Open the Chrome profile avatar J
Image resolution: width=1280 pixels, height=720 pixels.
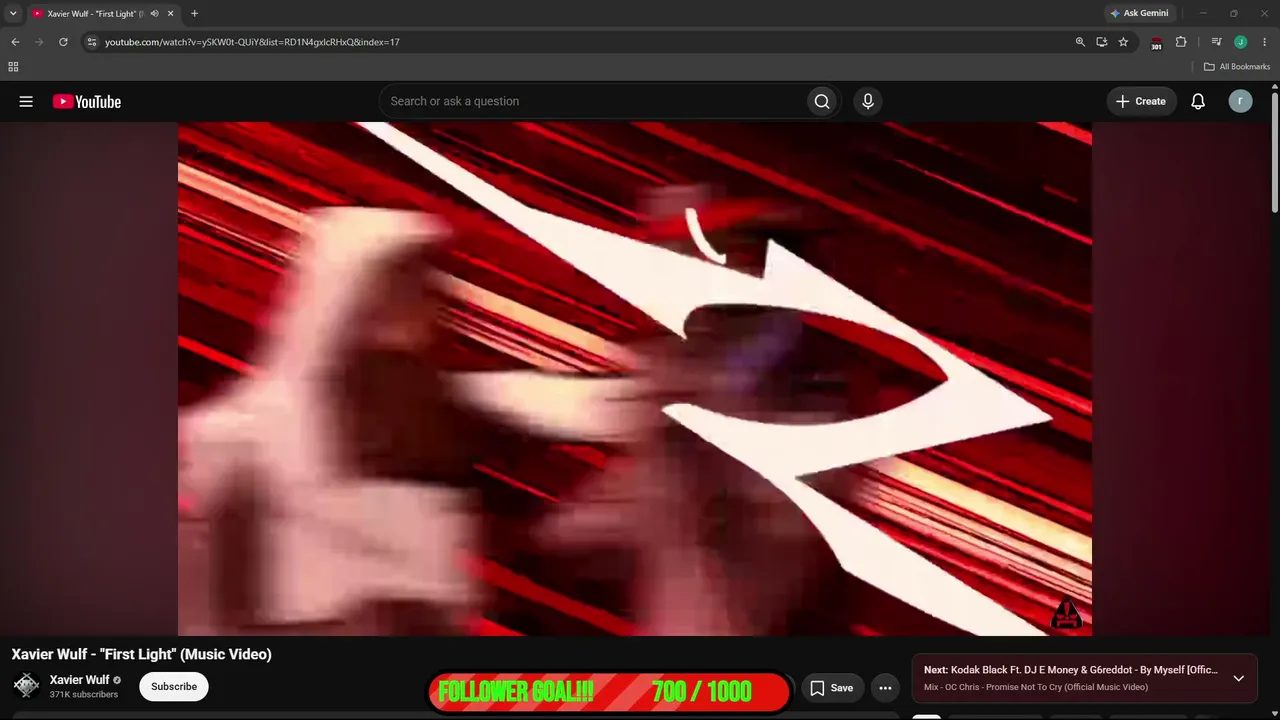(1240, 42)
